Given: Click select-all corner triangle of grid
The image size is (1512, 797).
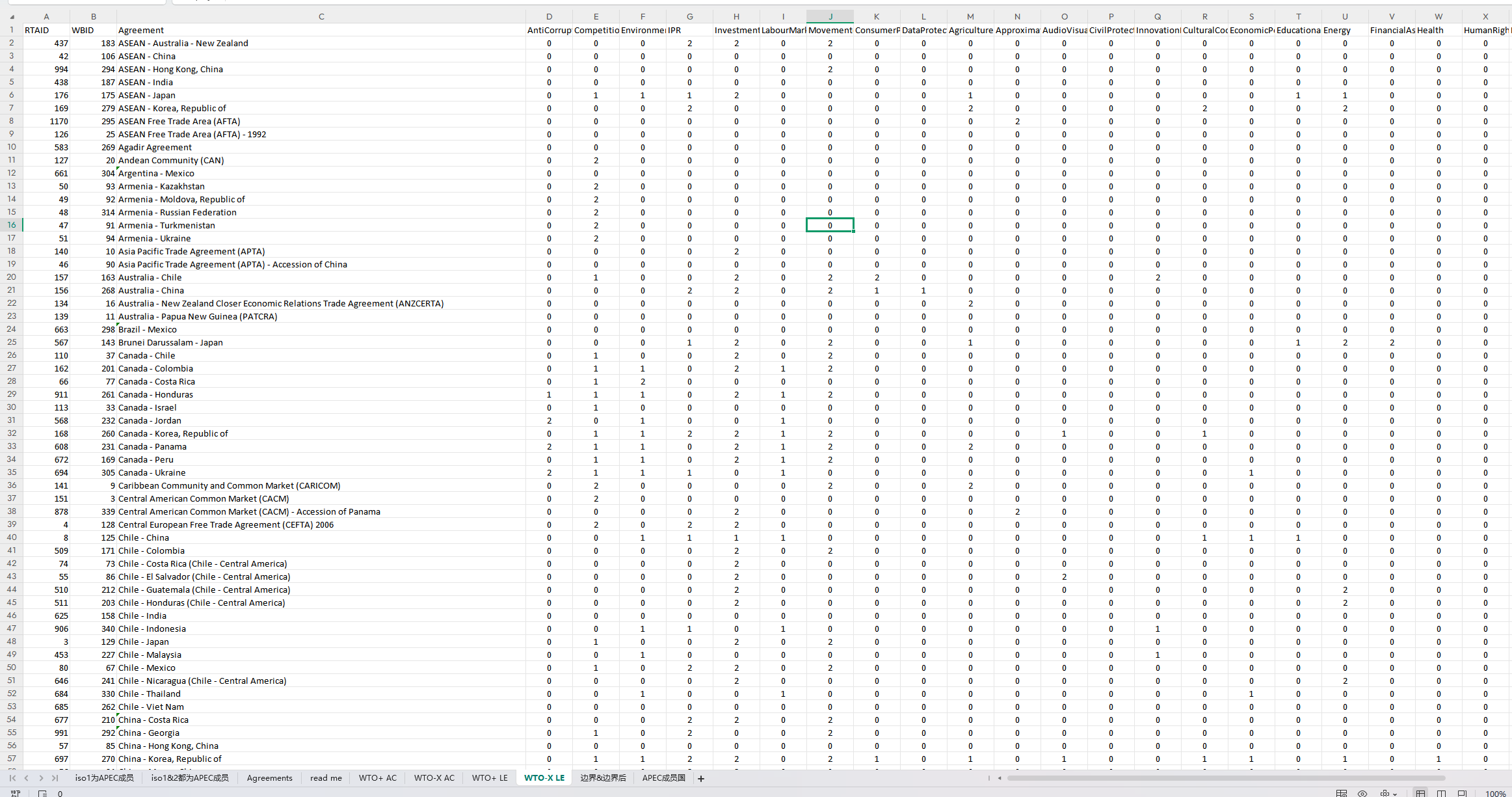Looking at the screenshot, I should 12,16.
